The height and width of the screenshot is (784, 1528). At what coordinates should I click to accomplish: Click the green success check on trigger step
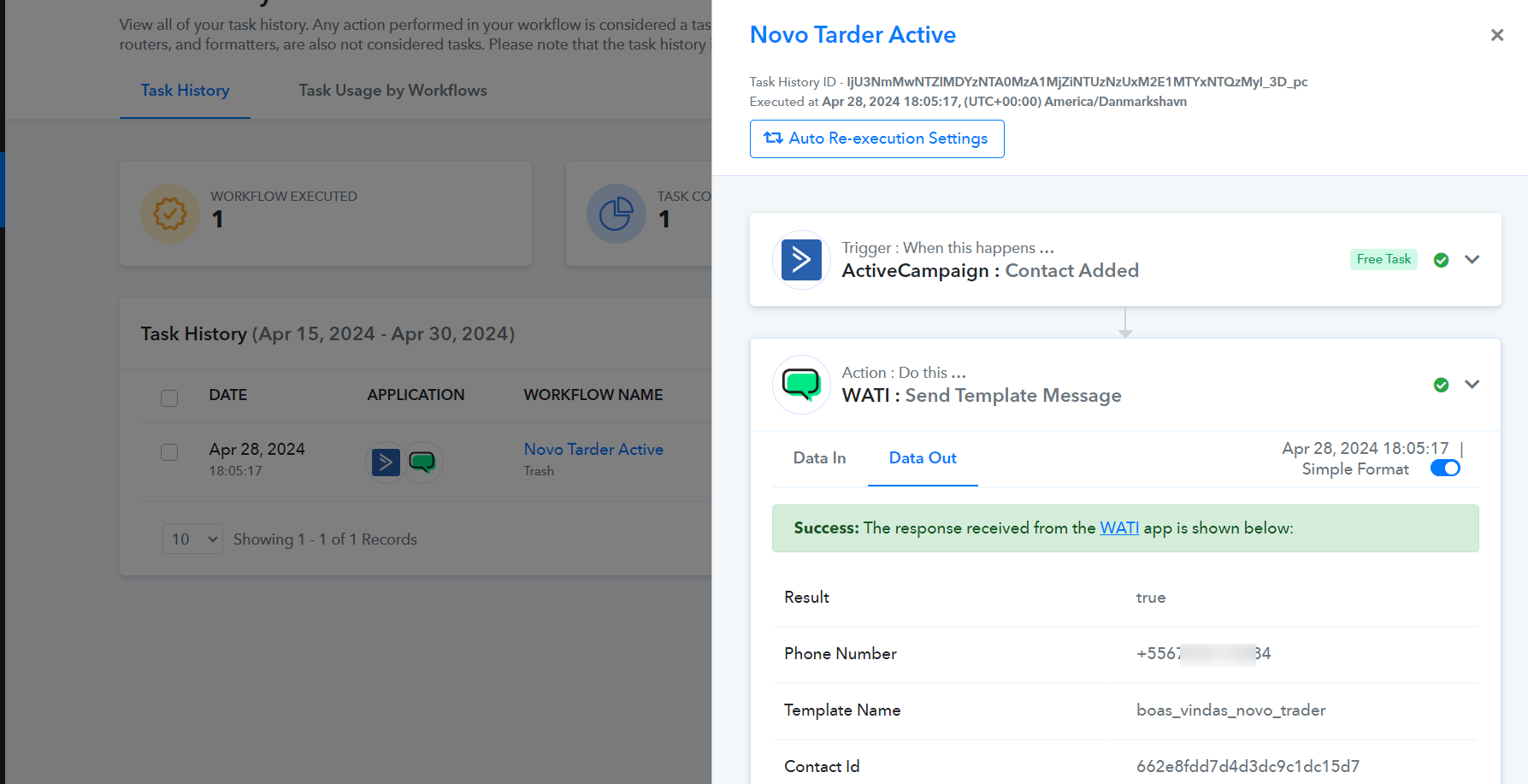pos(1441,260)
